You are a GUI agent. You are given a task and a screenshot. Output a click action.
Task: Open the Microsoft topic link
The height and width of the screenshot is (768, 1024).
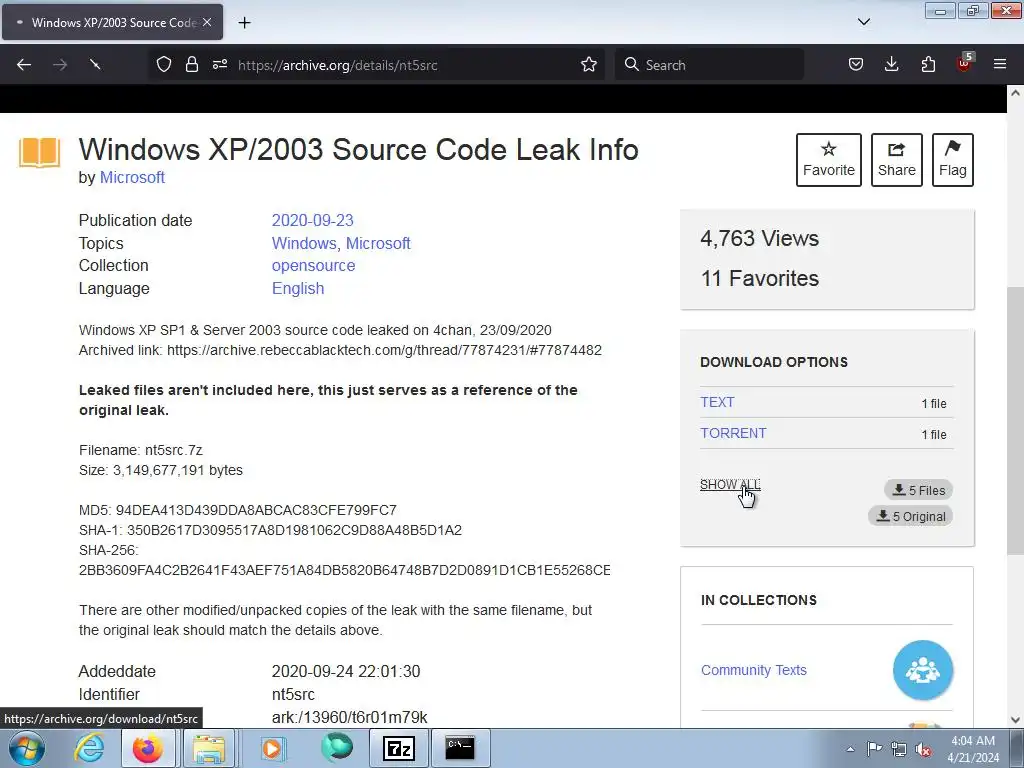[378, 244]
